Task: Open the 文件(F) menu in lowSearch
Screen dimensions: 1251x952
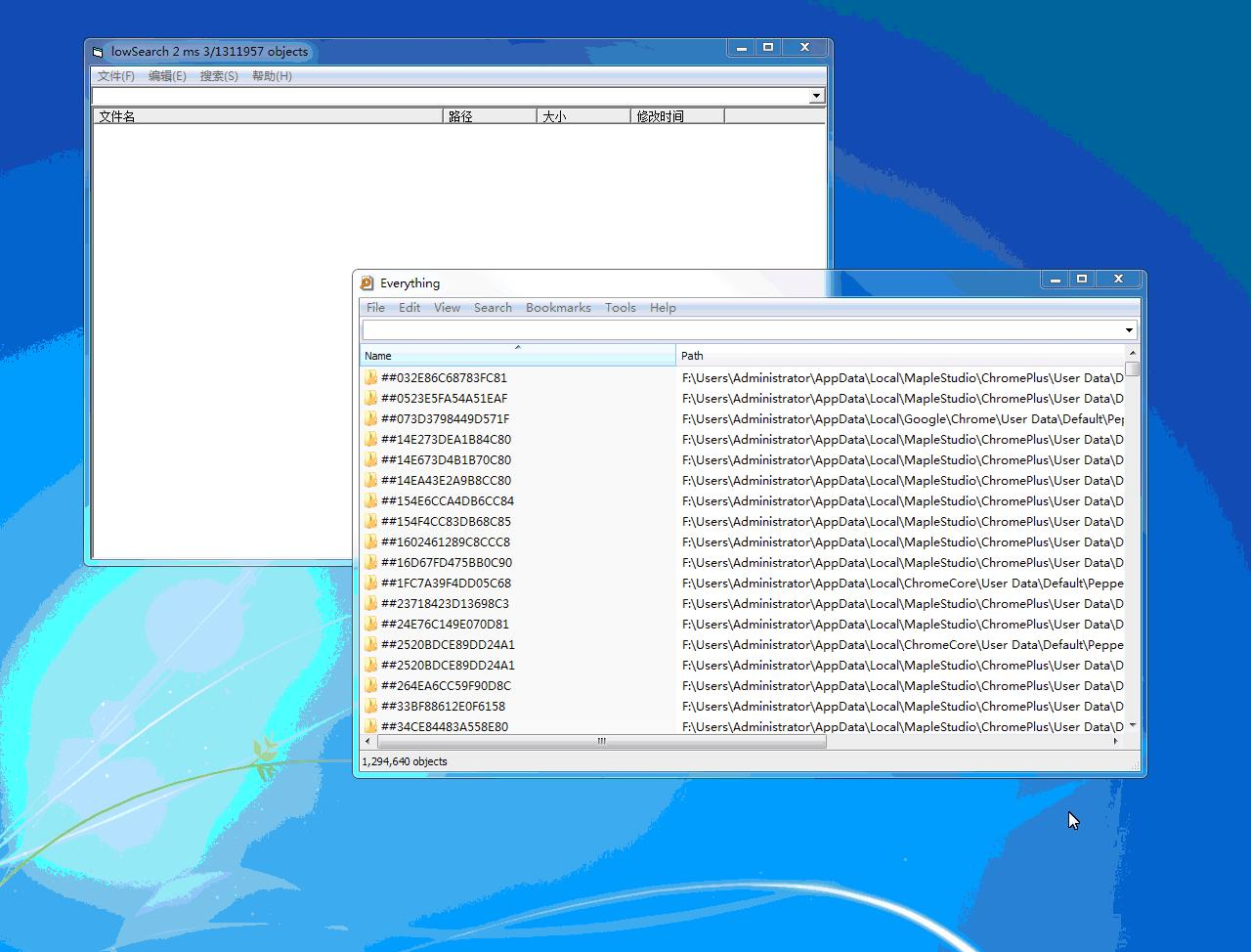Action: click(116, 76)
